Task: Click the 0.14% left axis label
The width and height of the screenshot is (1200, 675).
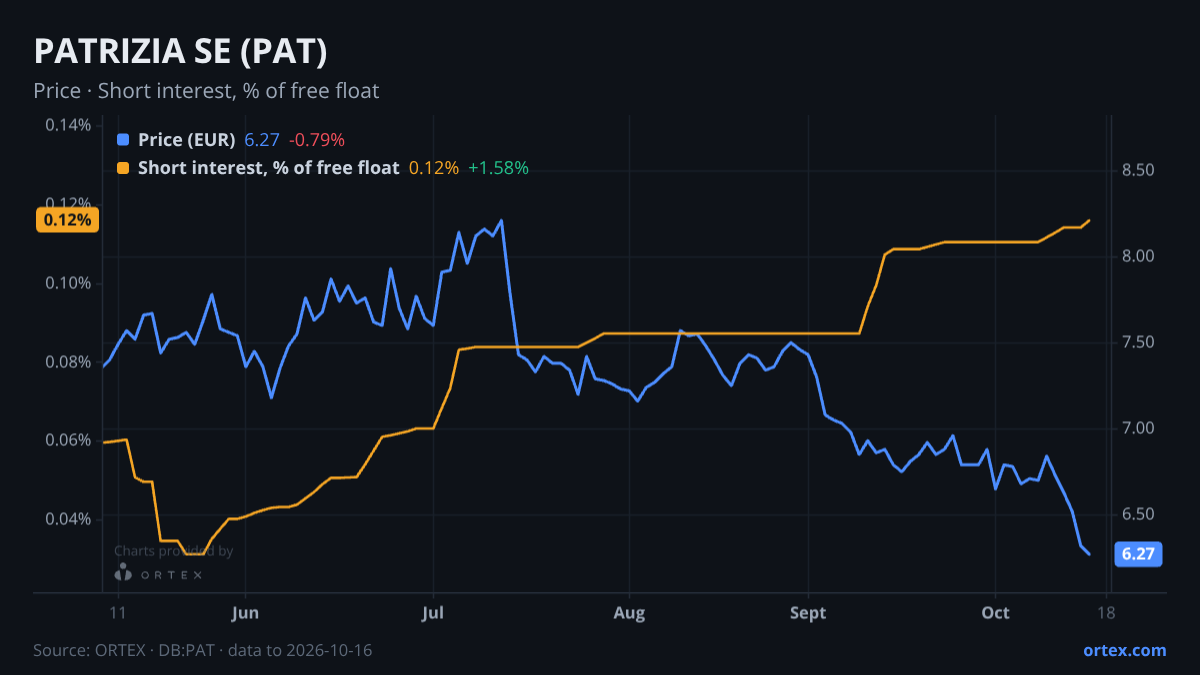Action: click(x=68, y=125)
